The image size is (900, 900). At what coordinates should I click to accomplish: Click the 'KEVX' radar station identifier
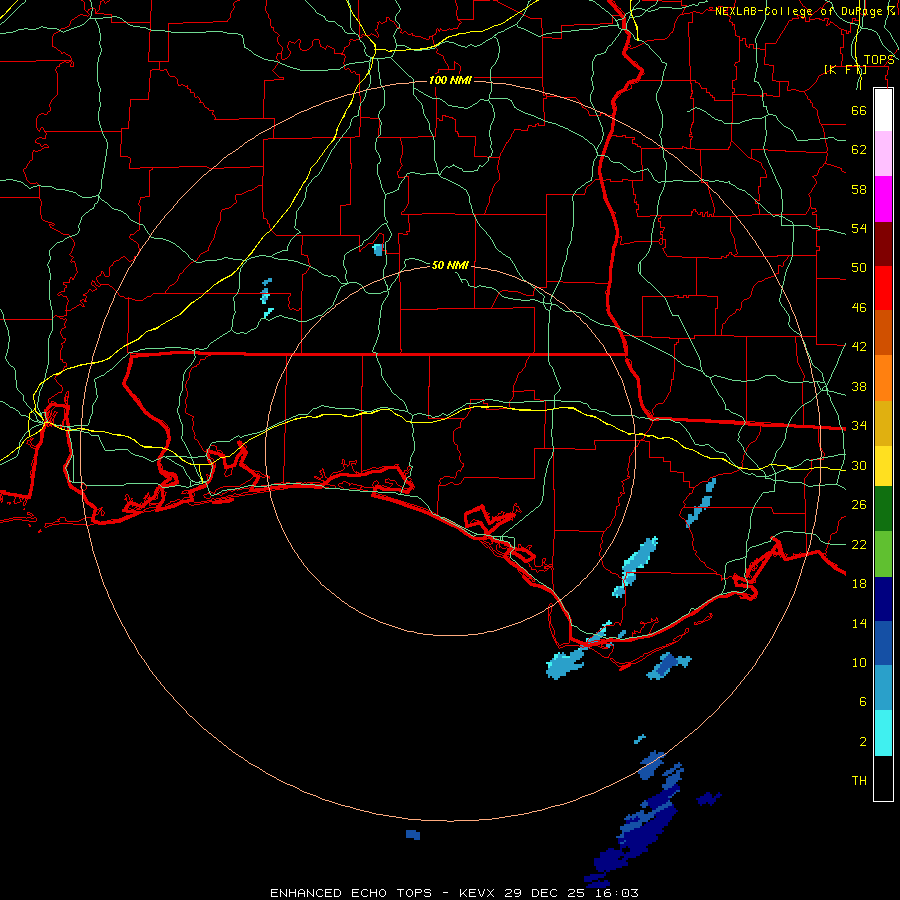479,893
